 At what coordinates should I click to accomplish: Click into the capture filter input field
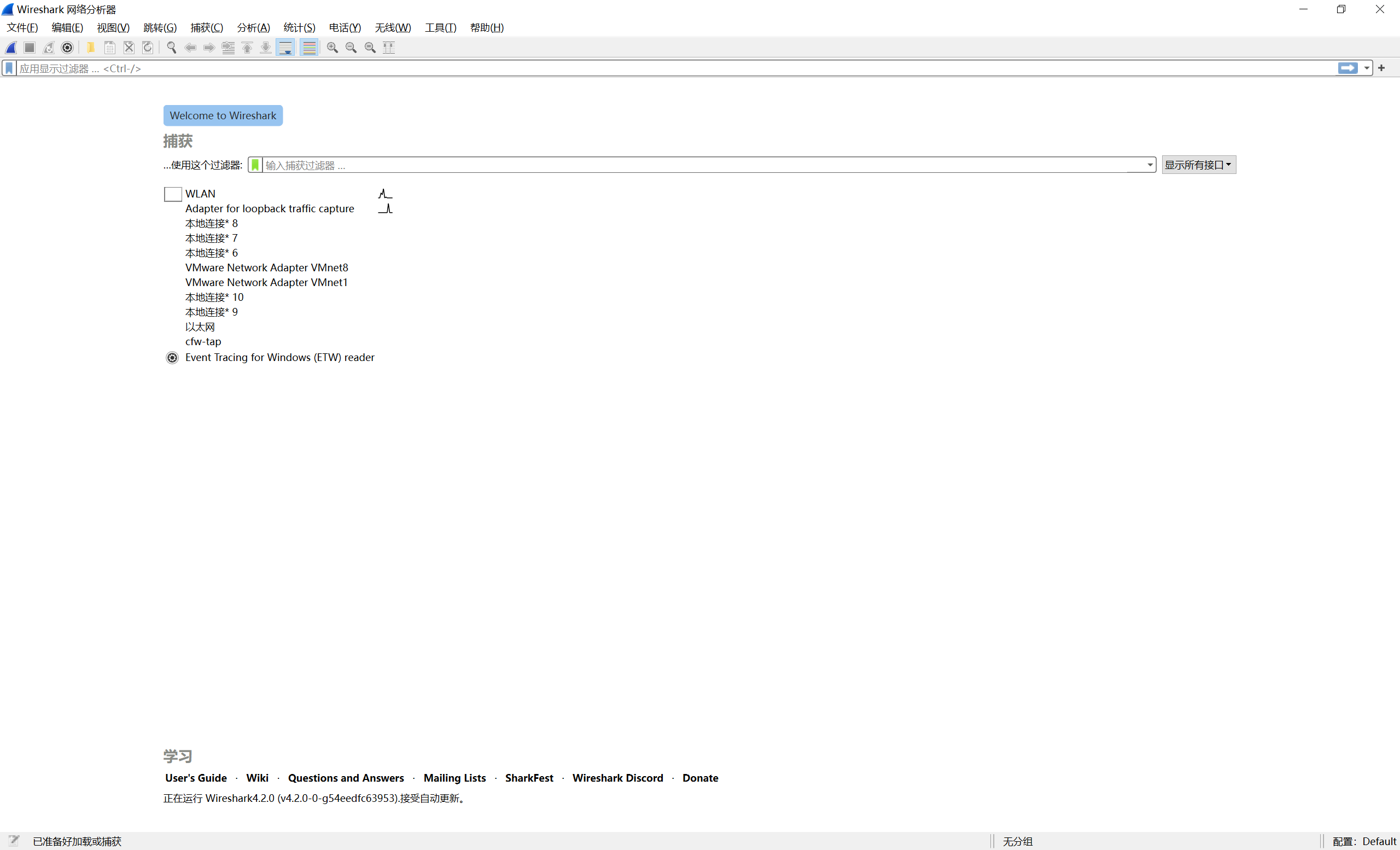point(703,165)
